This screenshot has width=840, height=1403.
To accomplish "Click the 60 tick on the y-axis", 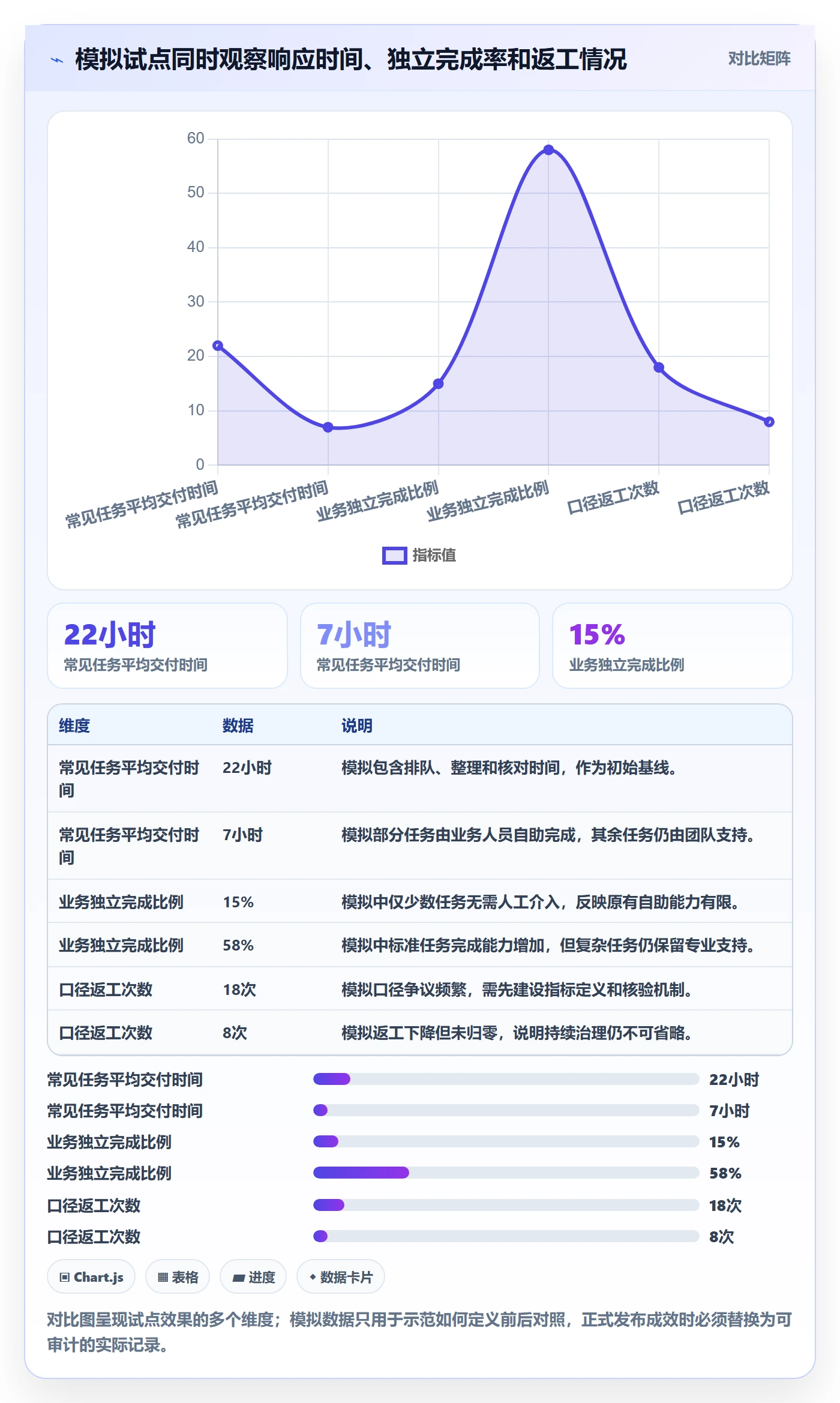I will 196,138.
